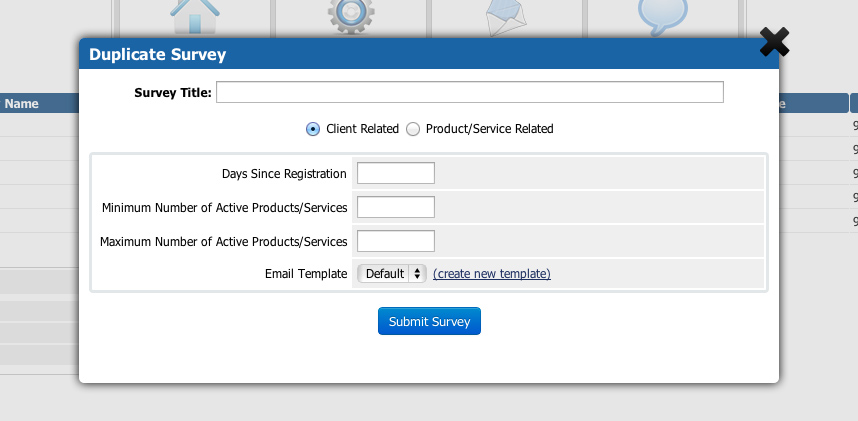Click the Days Since Registration input box
858x421 pixels.
pos(395,174)
